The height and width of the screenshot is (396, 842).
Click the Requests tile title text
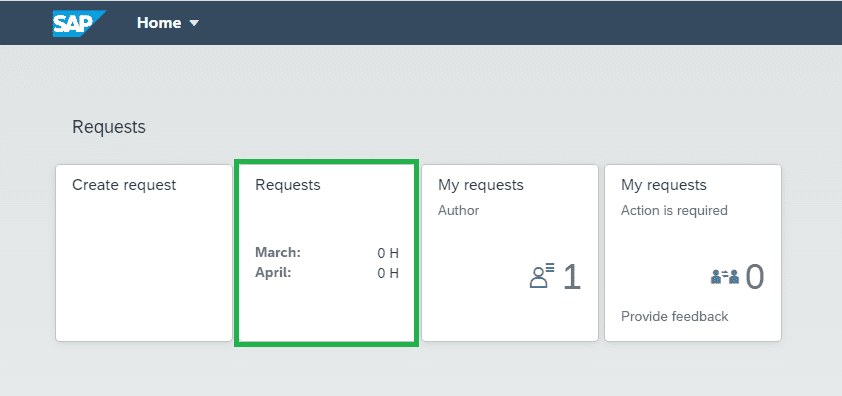tap(288, 185)
